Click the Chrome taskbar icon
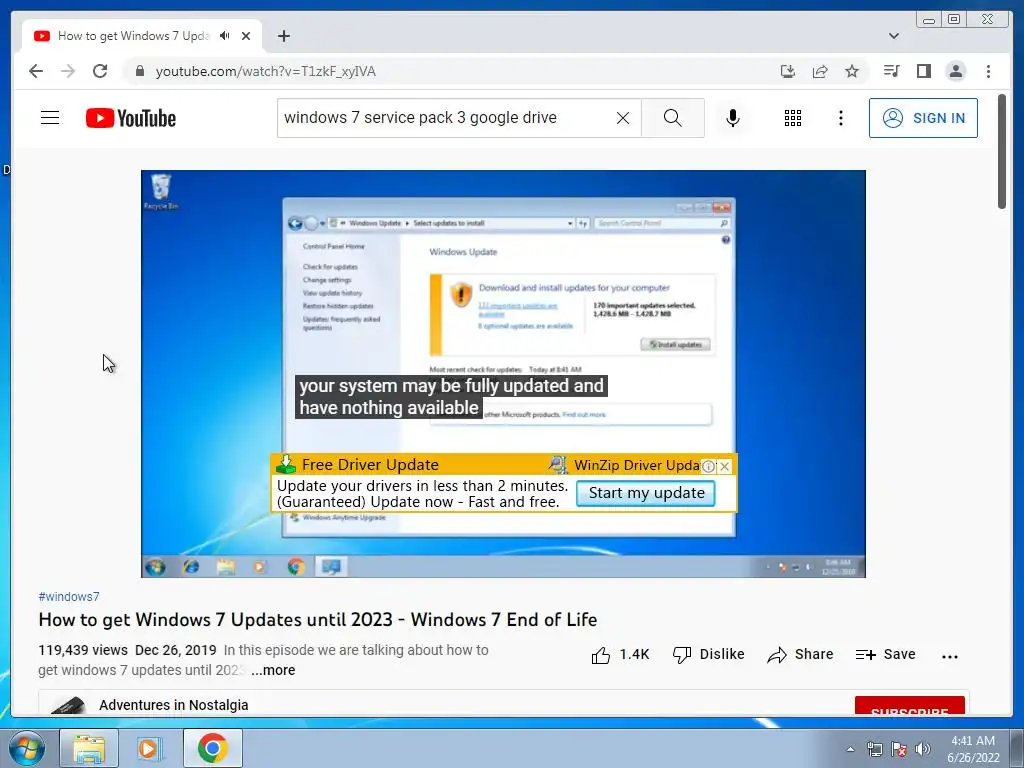This screenshot has width=1024, height=768. tap(213, 748)
